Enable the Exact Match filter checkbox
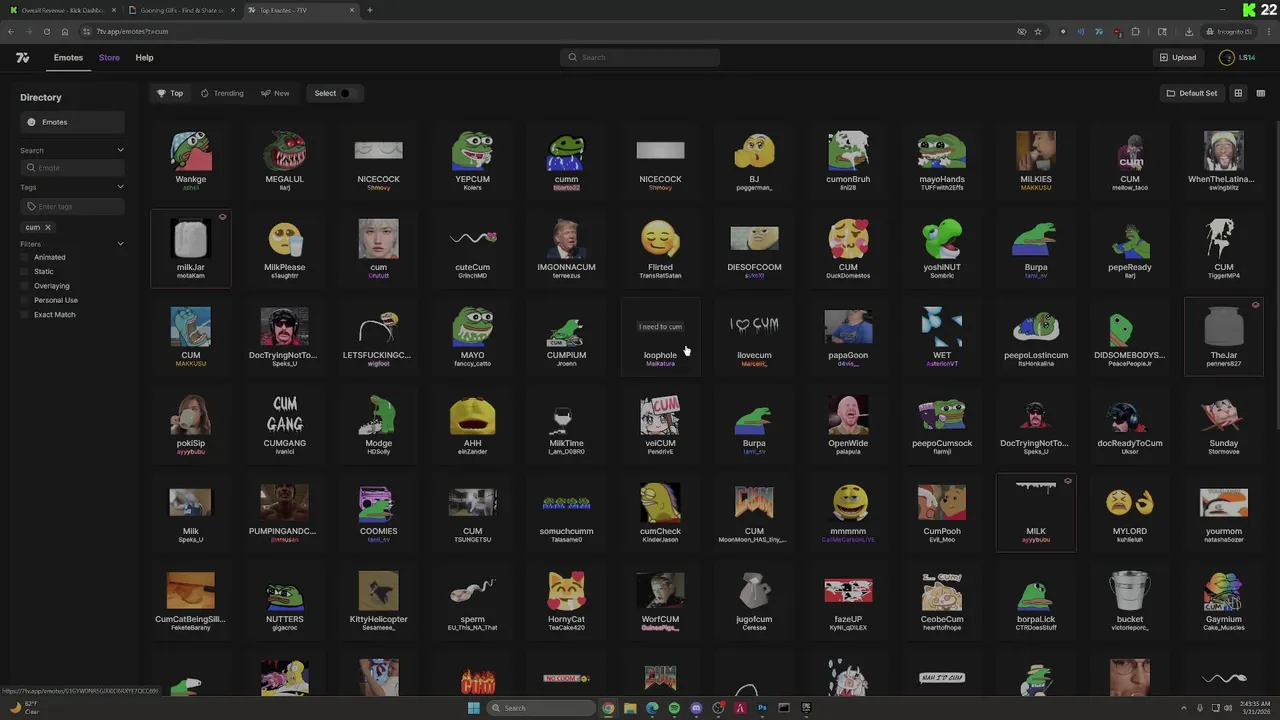This screenshot has width=1280, height=720. tap(26, 314)
